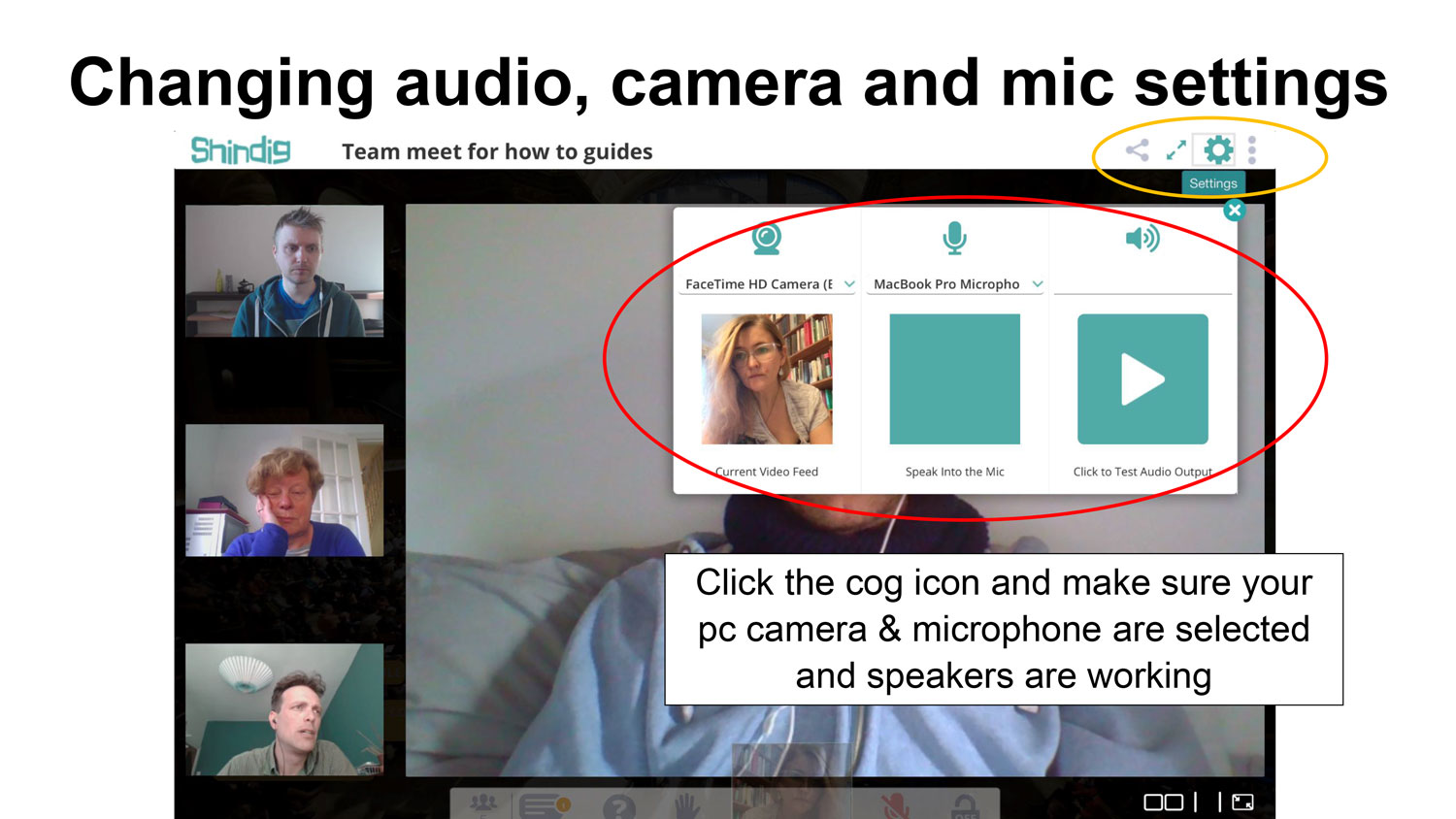Image resolution: width=1456 pixels, height=819 pixels.
Task: Toggle the lock icon in bottom toolbar
Action: pyautogui.click(x=964, y=806)
